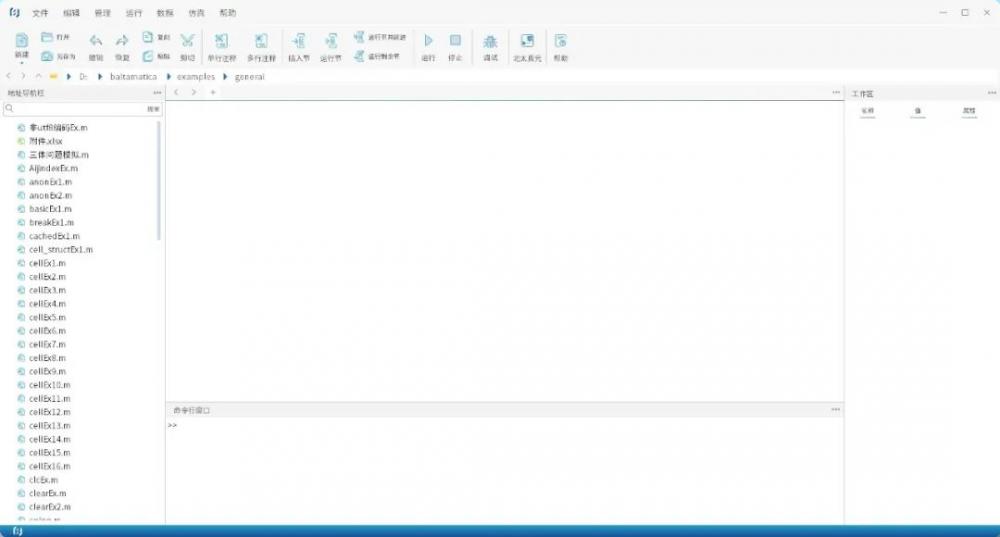Click the Insert Section (插入节) icon
Viewport: 1000px width, 537px height.
click(x=298, y=41)
